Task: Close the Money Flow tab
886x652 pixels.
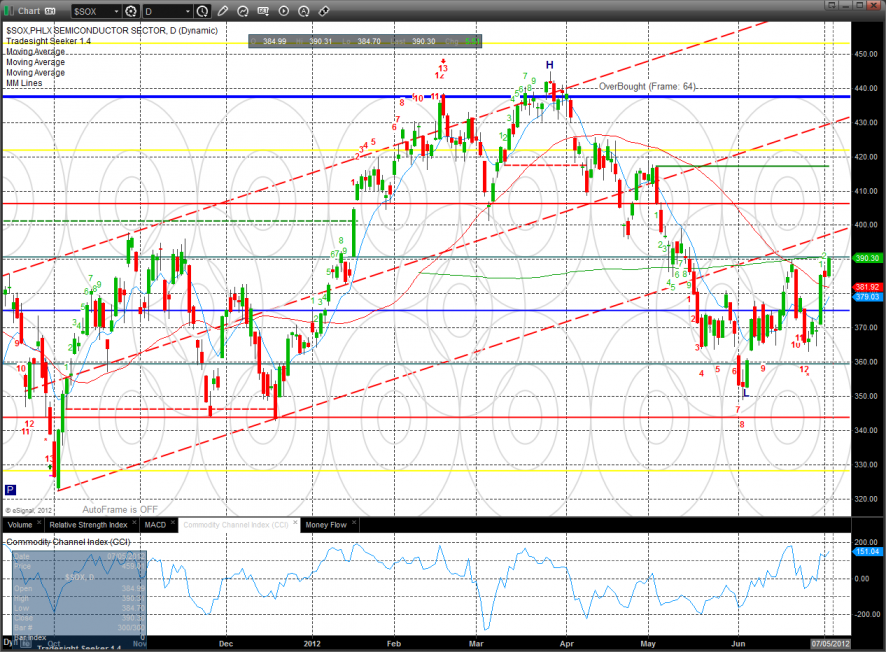Action: [x=354, y=523]
